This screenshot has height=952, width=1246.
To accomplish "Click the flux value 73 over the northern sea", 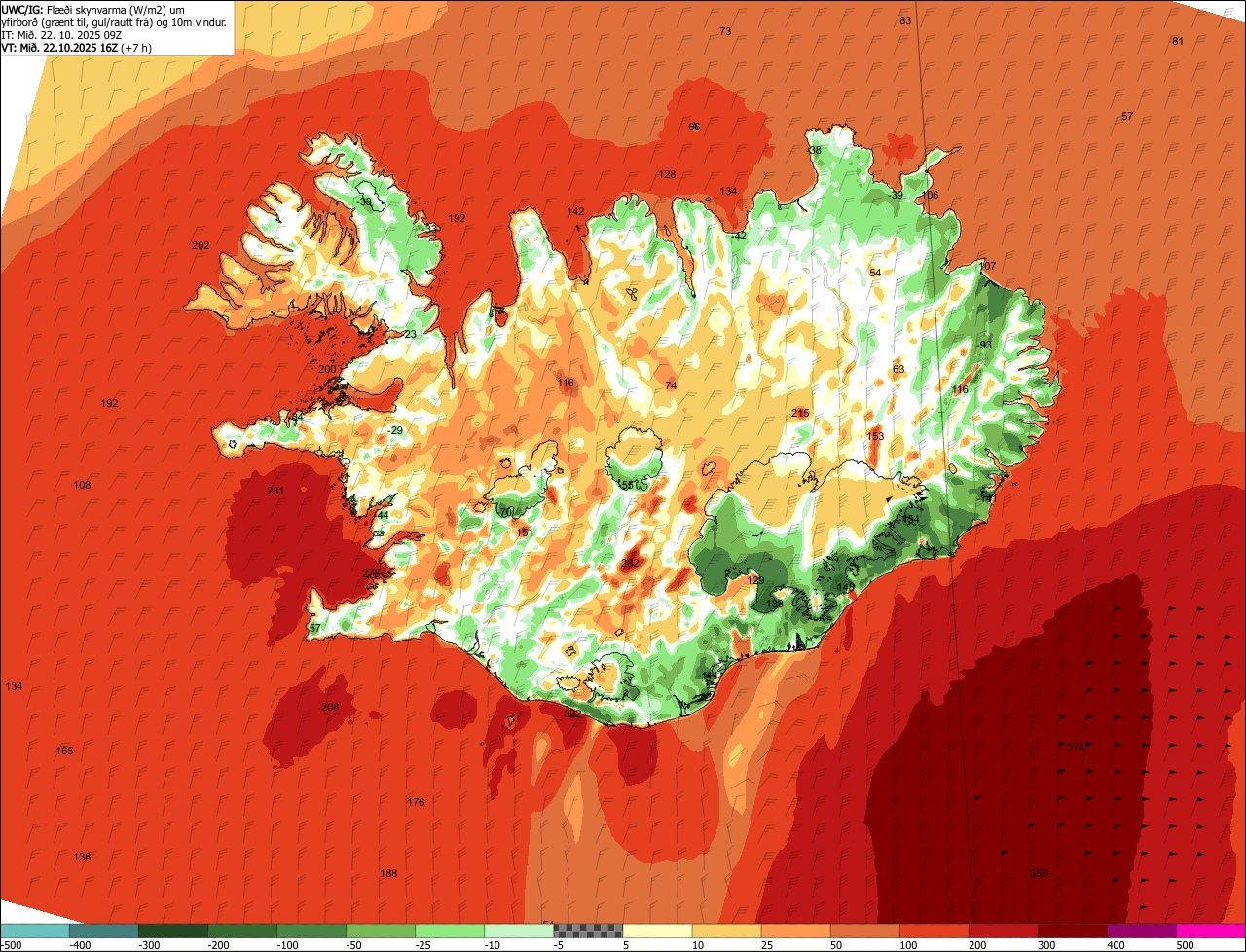I will [725, 31].
